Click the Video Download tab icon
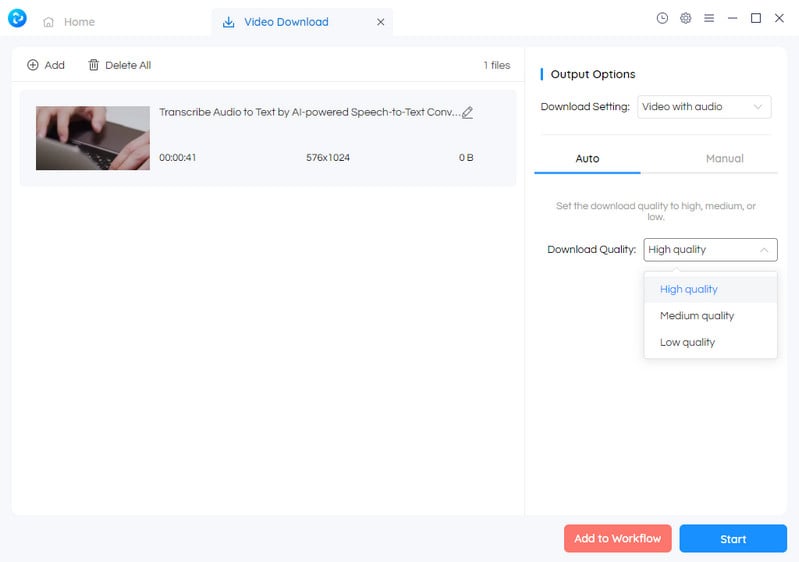Viewport: 799px width, 562px height. tap(229, 22)
